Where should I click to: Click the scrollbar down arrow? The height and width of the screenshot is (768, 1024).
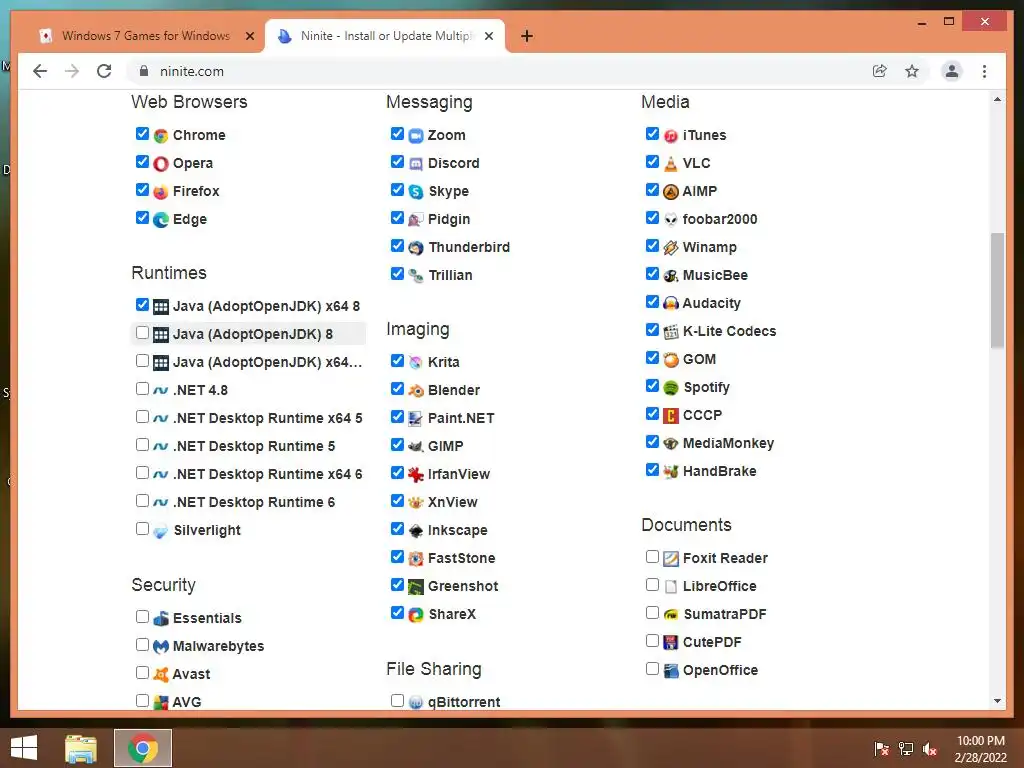coord(997,701)
